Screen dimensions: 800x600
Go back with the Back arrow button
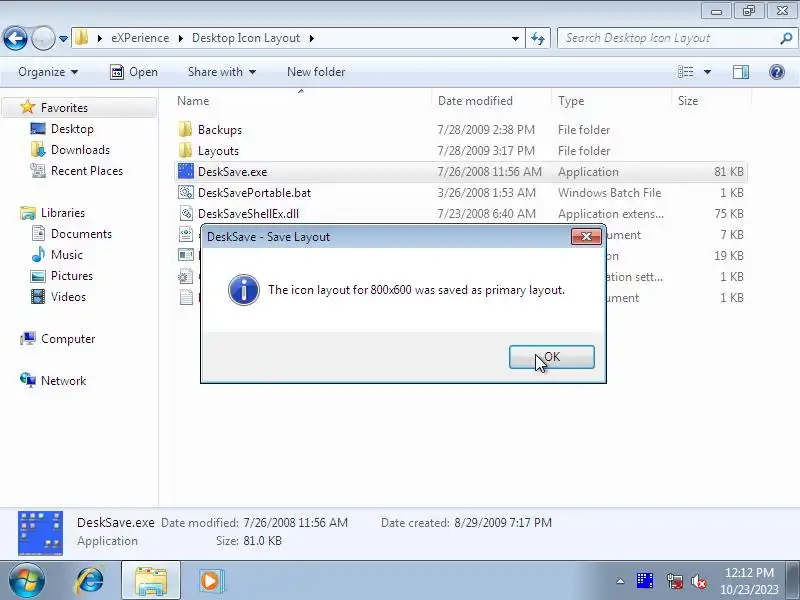[15, 38]
